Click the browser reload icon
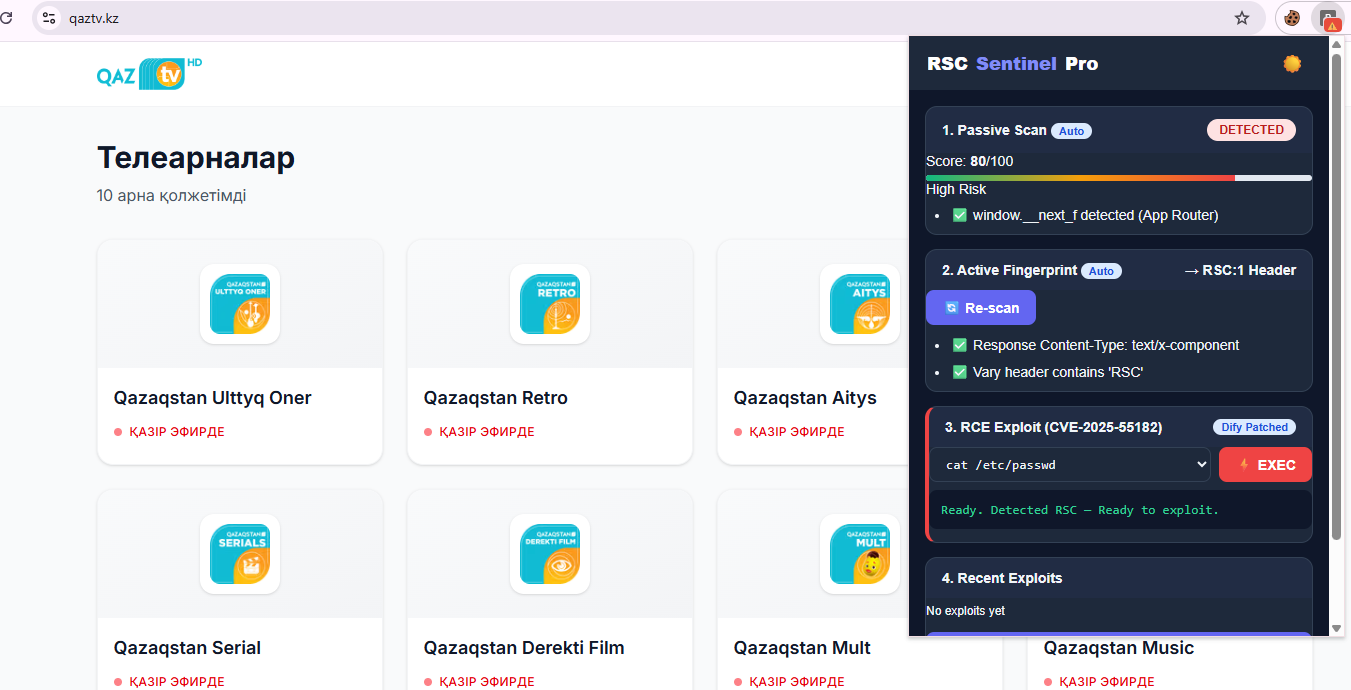This screenshot has height=690, width=1351. point(7,18)
